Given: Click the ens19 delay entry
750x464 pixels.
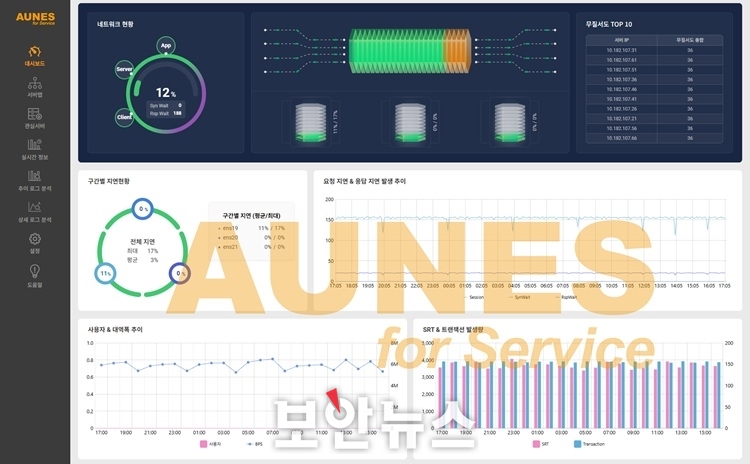Looking at the screenshot, I should [231, 227].
